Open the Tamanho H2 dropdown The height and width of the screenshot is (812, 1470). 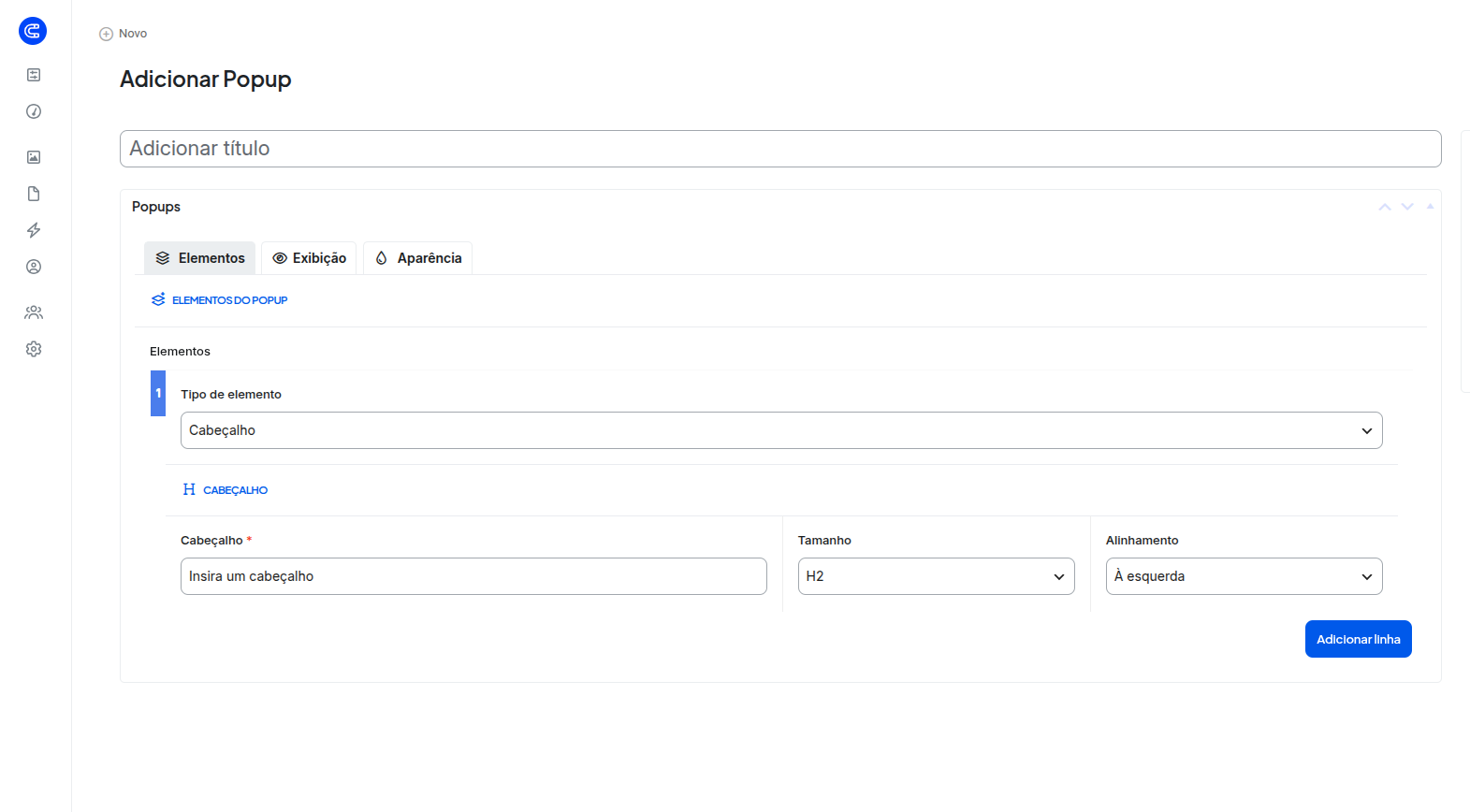pyautogui.click(x=936, y=576)
